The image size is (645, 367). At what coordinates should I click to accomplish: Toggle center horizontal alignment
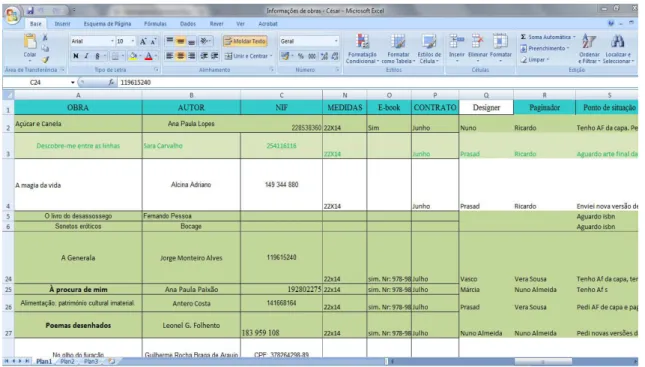click(180, 56)
